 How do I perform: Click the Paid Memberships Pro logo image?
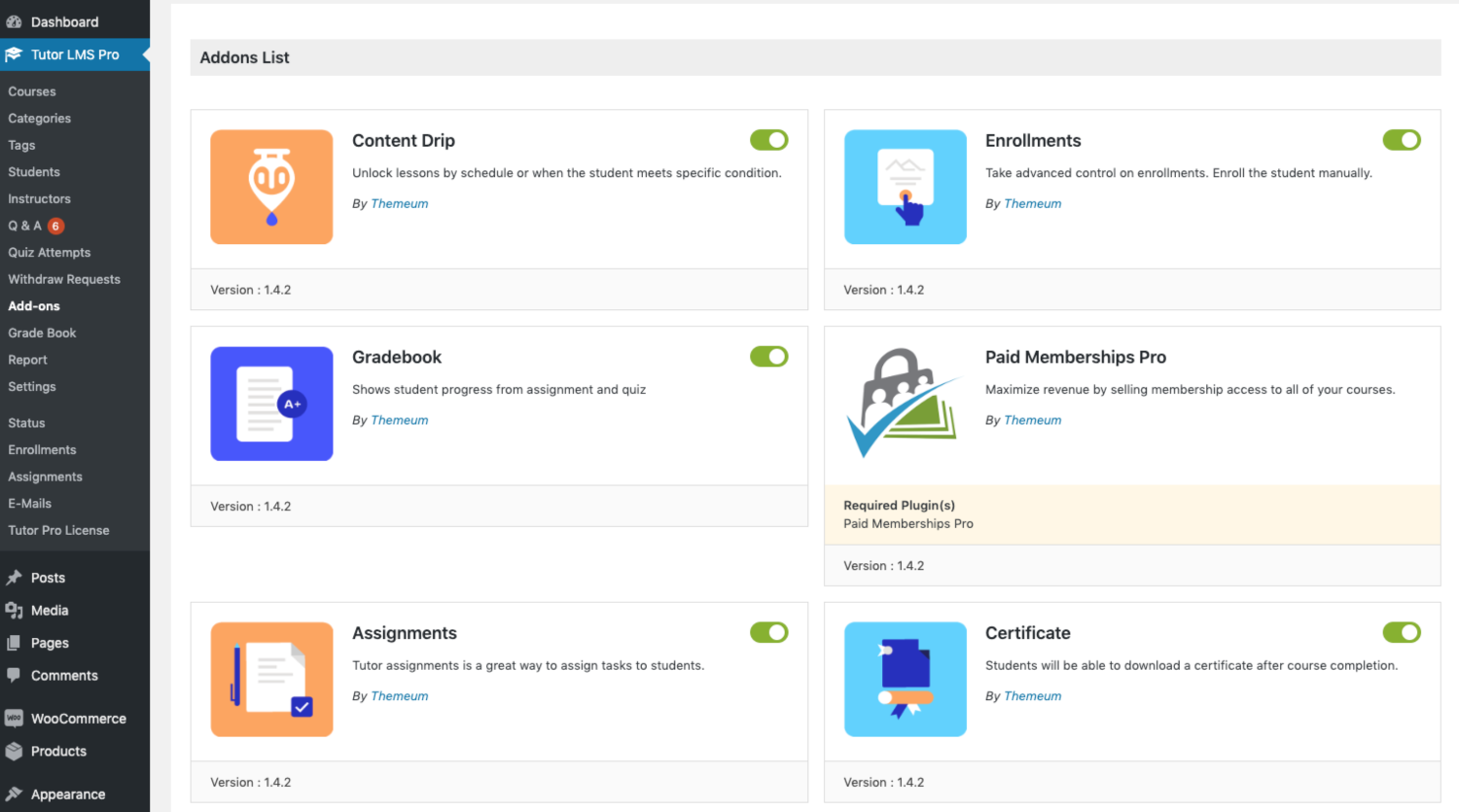906,404
